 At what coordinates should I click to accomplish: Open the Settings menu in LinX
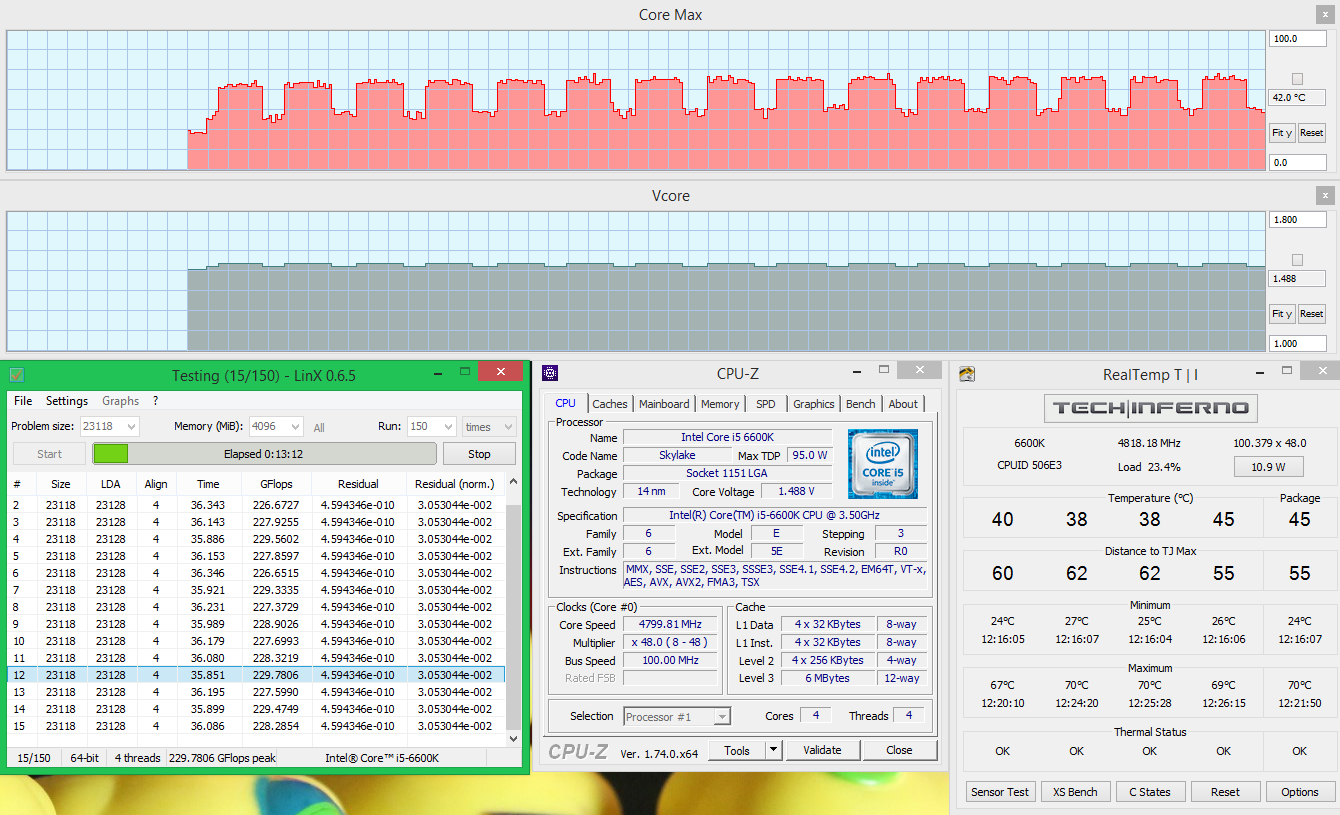(x=67, y=401)
